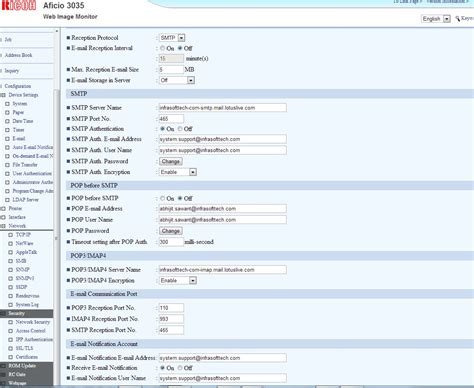Select the Security section header
The width and height of the screenshot is (474, 388).
tap(26, 313)
